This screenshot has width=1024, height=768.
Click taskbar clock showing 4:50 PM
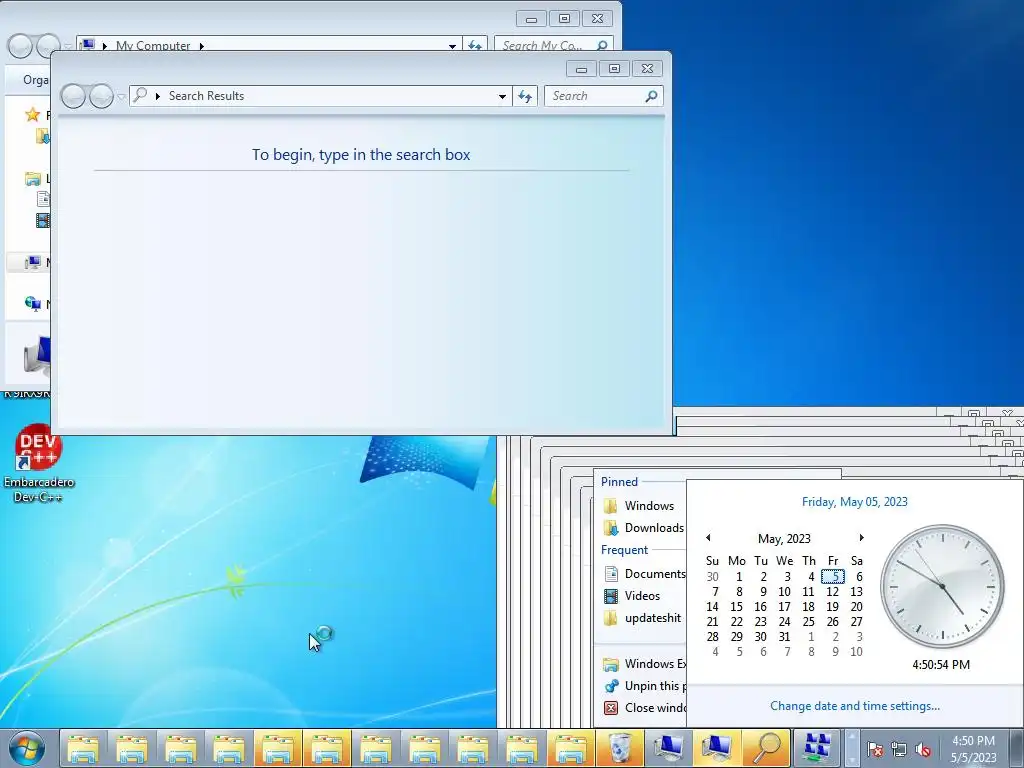pos(973,748)
